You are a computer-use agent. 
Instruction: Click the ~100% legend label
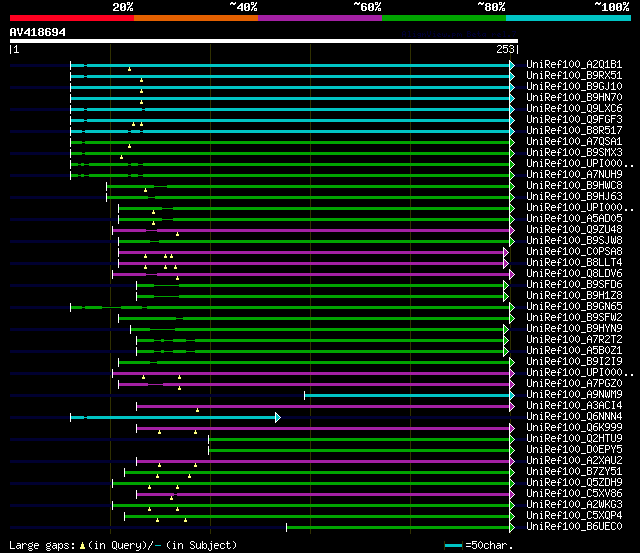point(612,7)
